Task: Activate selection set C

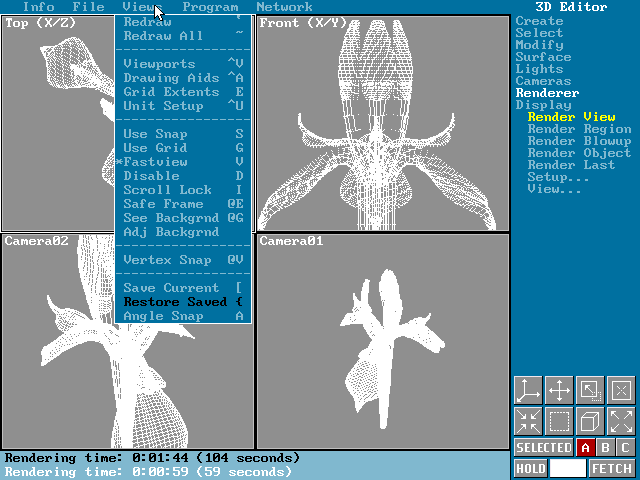Action: pyautogui.click(x=625, y=447)
